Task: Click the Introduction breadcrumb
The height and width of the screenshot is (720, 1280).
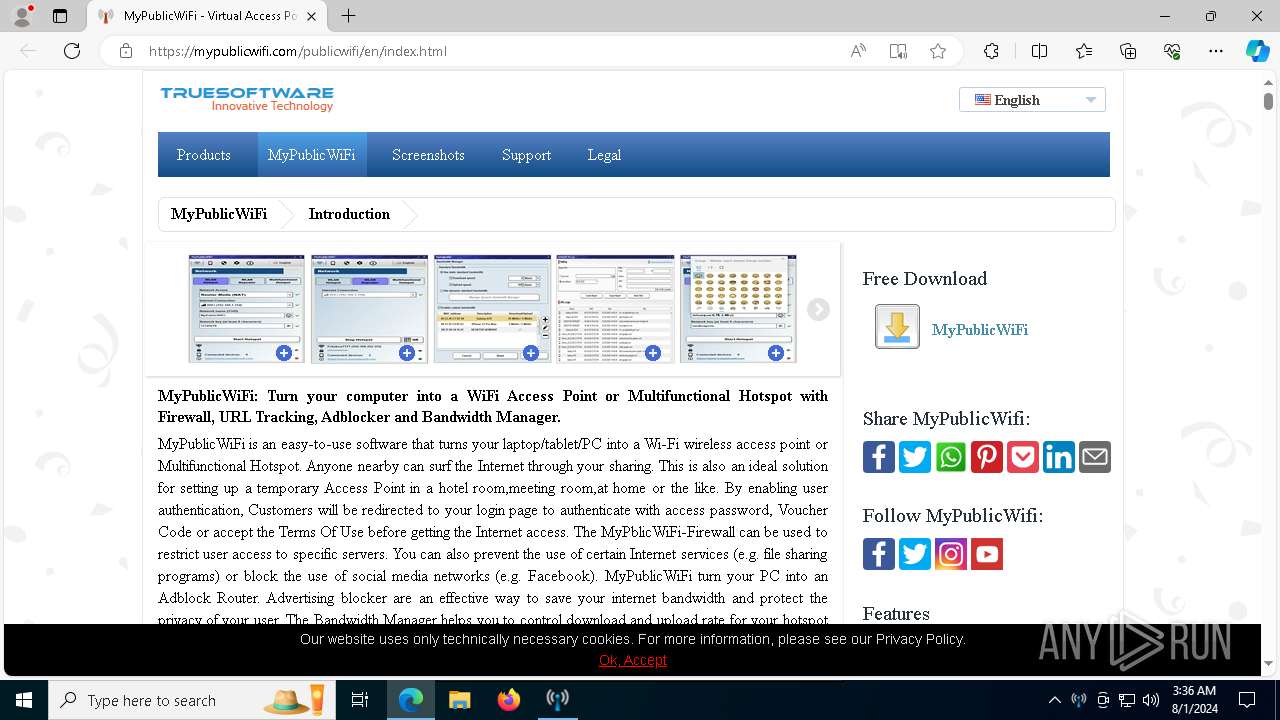Action: tap(349, 214)
